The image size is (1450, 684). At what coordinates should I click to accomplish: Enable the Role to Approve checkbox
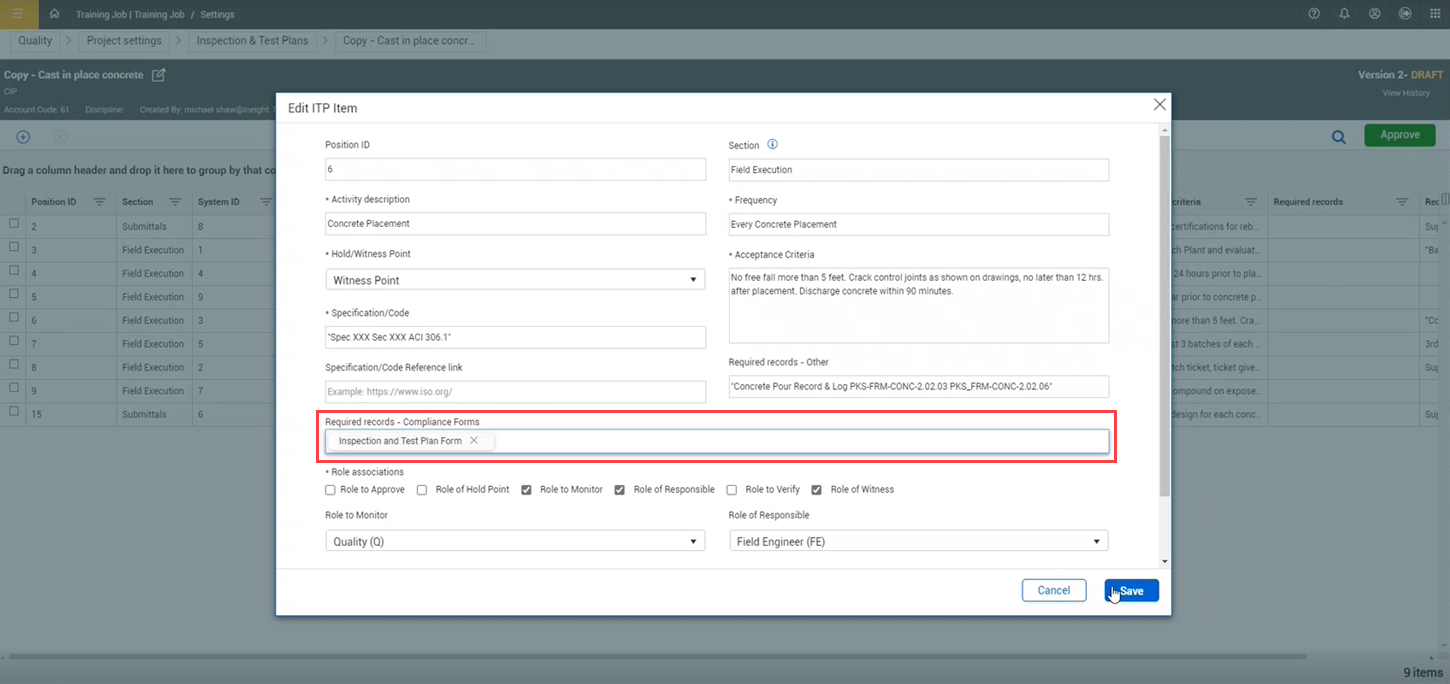click(x=330, y=489)
